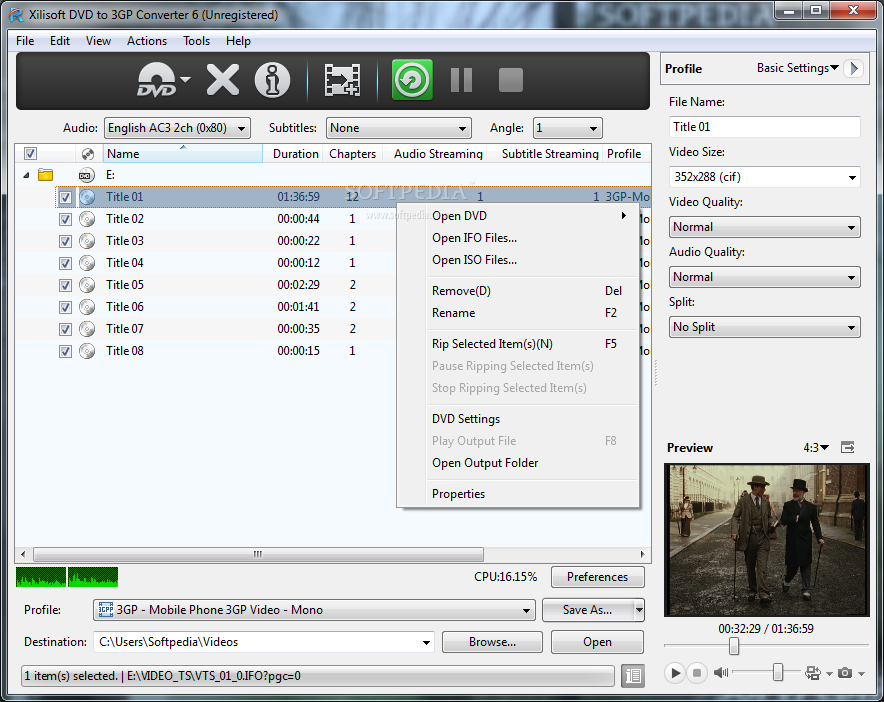
Task: Open the Video Size dropdown
Action: pos(764,177)
